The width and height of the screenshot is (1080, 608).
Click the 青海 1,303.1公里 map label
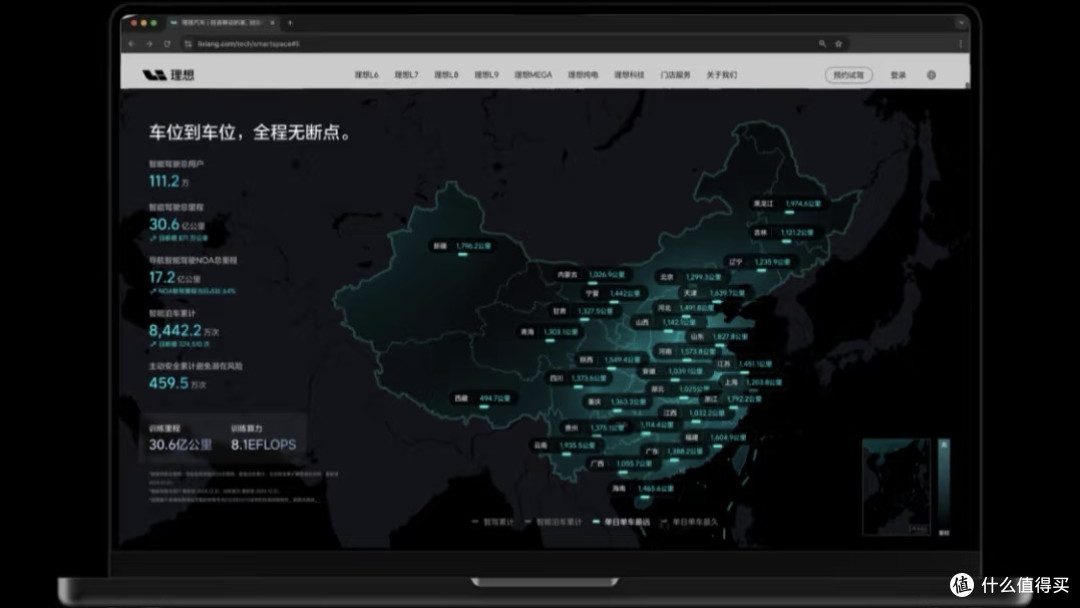pyautogui.click(x=549, y=332)
